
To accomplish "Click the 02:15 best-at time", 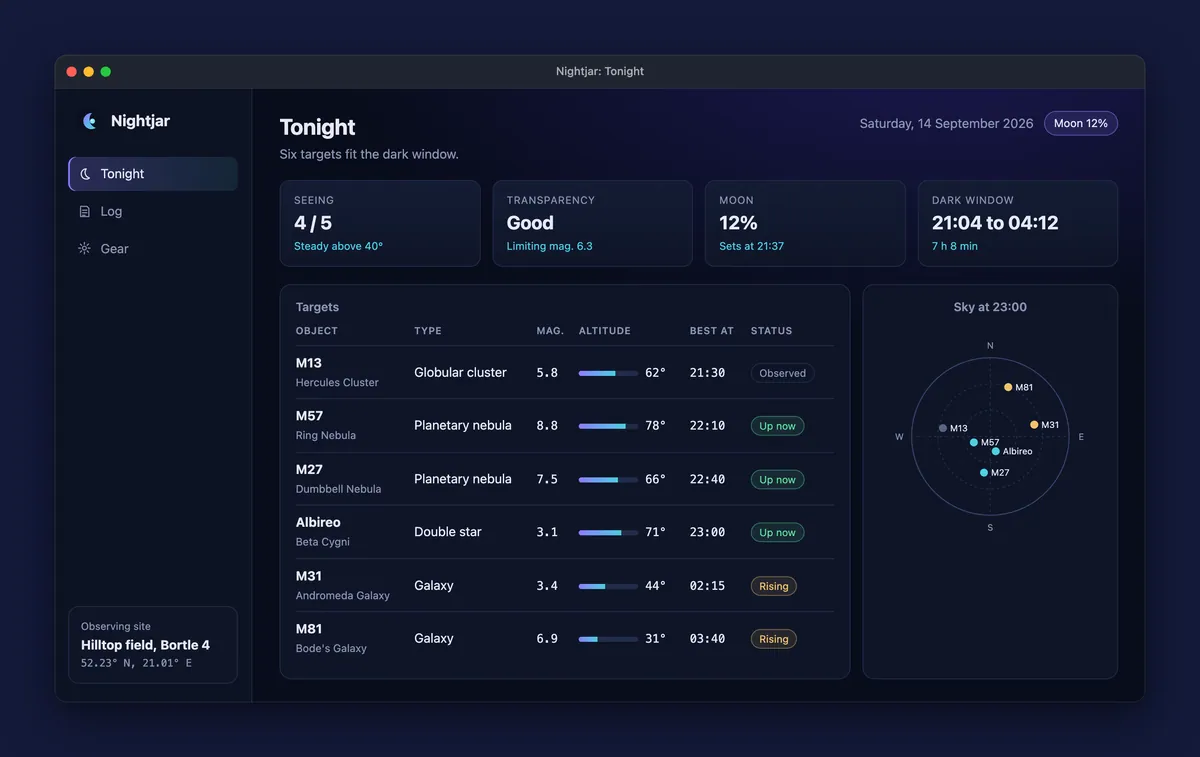I will [x=708, y=586].
